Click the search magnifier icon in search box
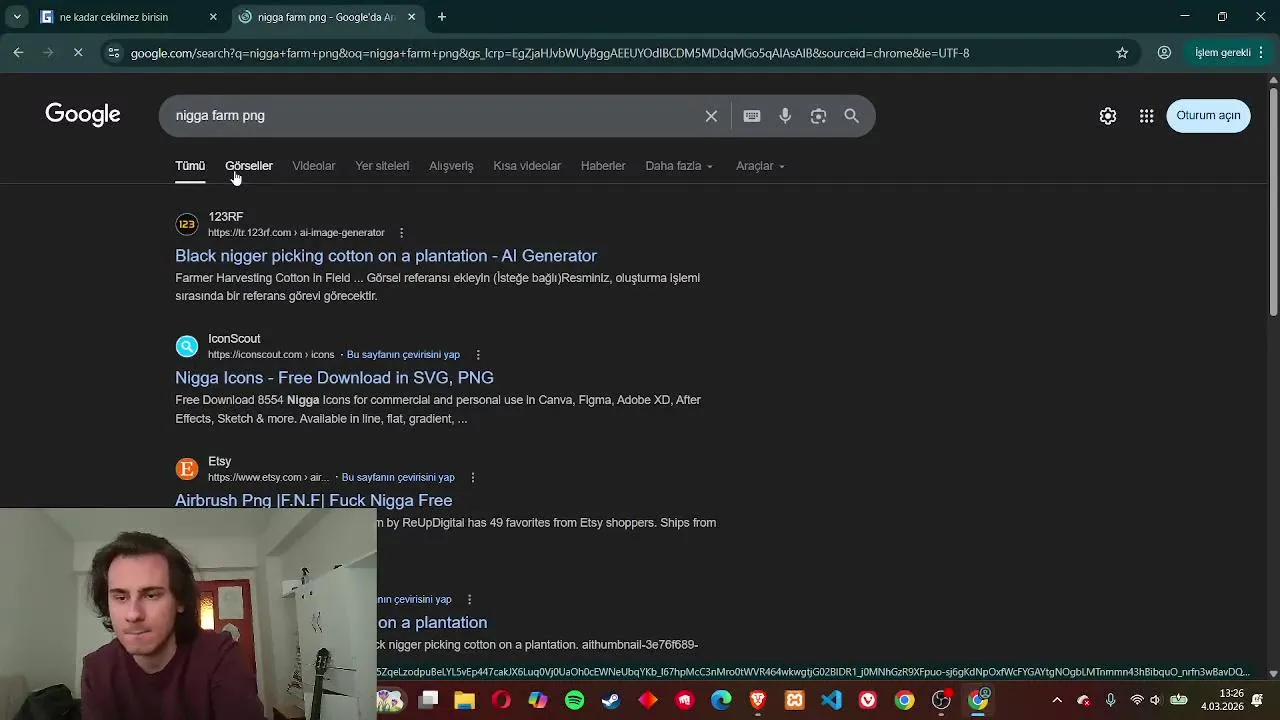This screenshot has width=1280, height=720. pos(851,116)
